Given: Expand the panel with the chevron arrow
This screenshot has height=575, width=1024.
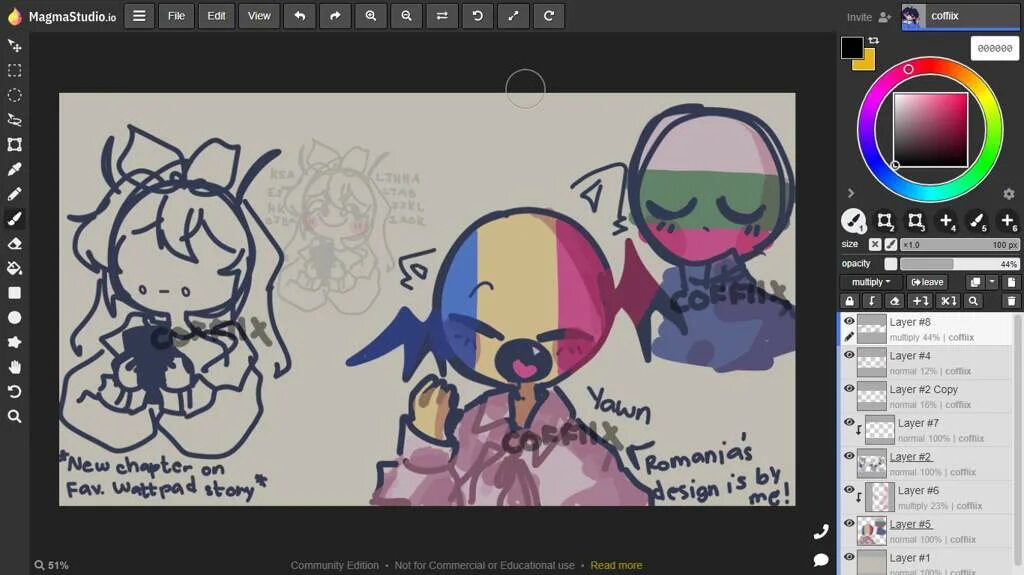Looking at the screenshot, I should tap(850, 193).
